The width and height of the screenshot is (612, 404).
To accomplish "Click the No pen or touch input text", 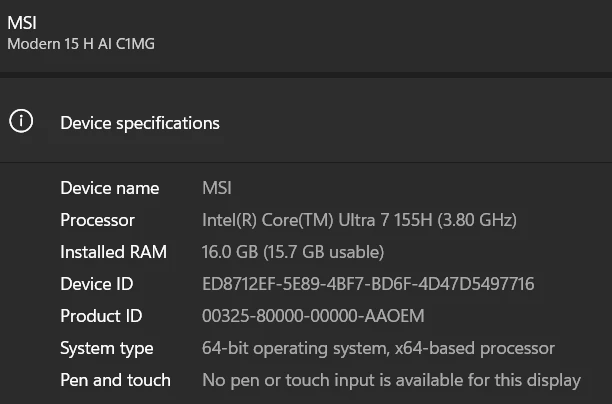I will 391,380.
